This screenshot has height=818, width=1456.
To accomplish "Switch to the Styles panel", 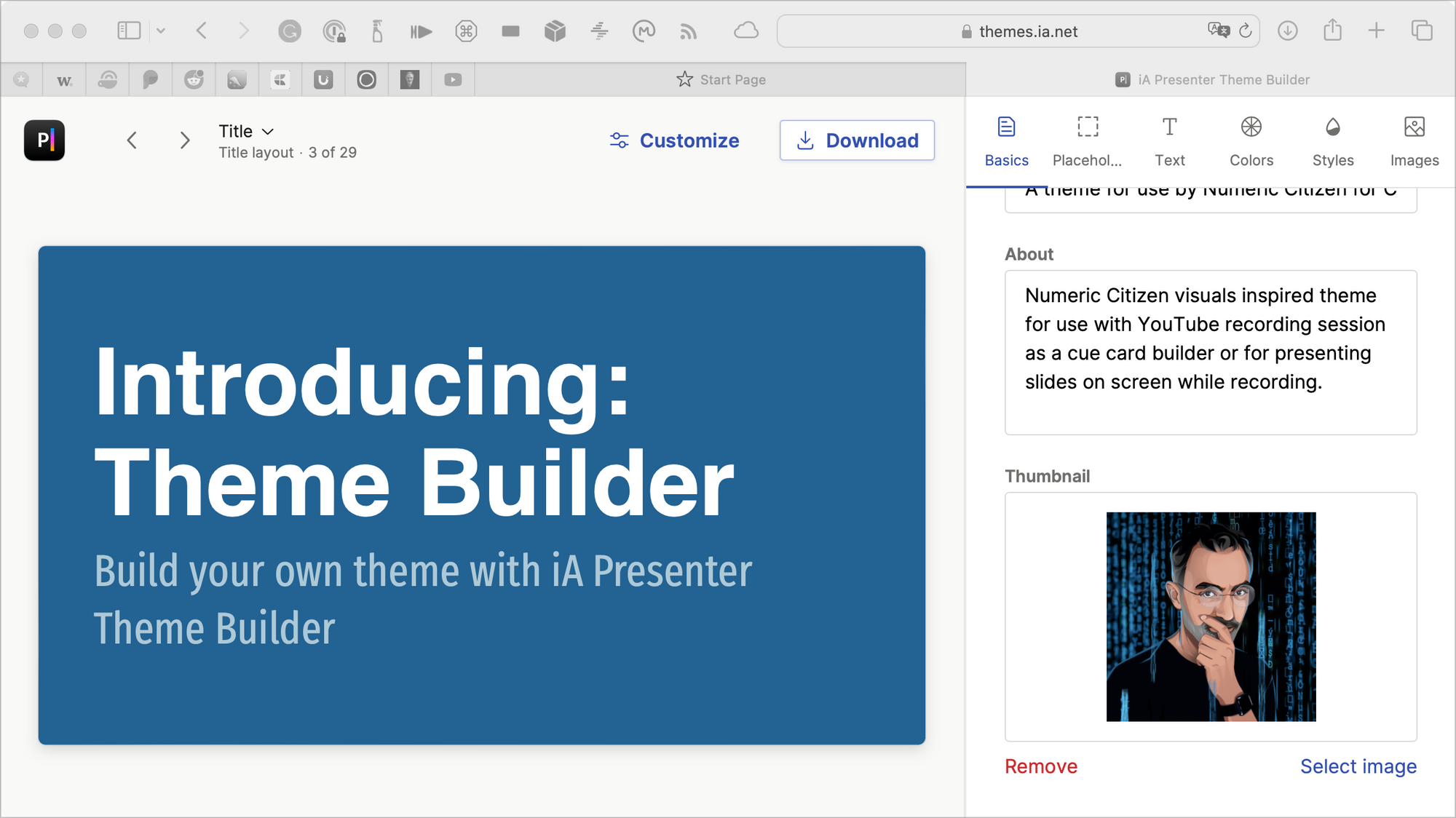I will pyautogui.click(x=1332, y=140).
